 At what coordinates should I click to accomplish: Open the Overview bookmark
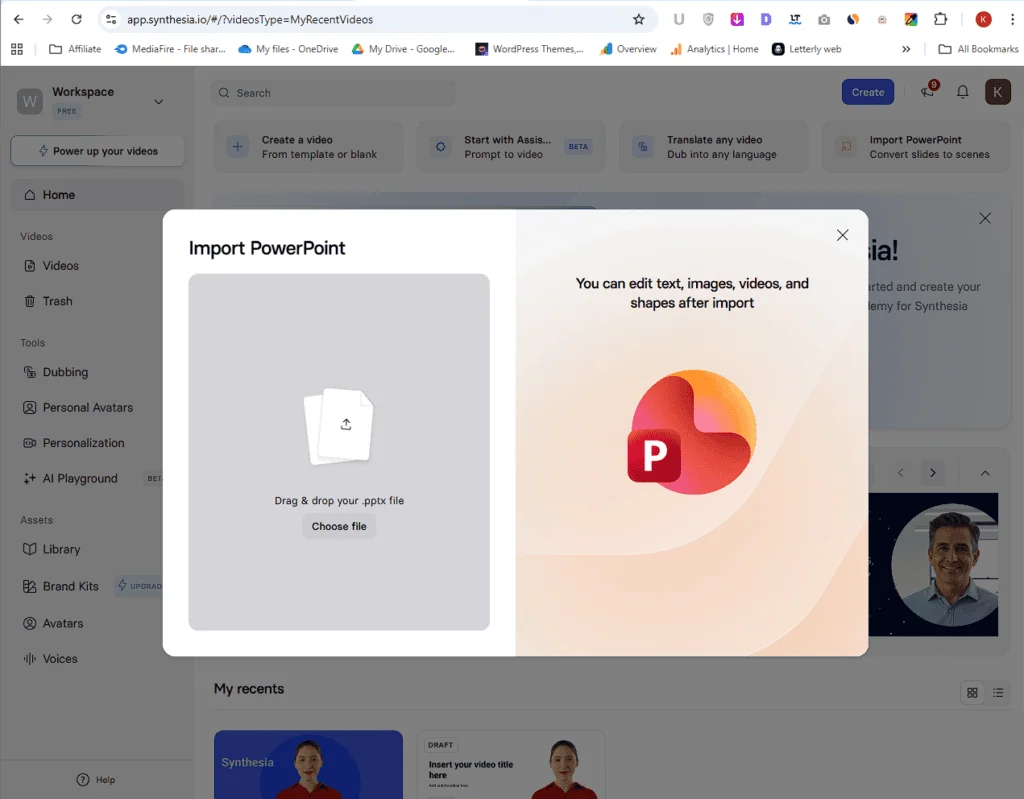tap(629, 49)
